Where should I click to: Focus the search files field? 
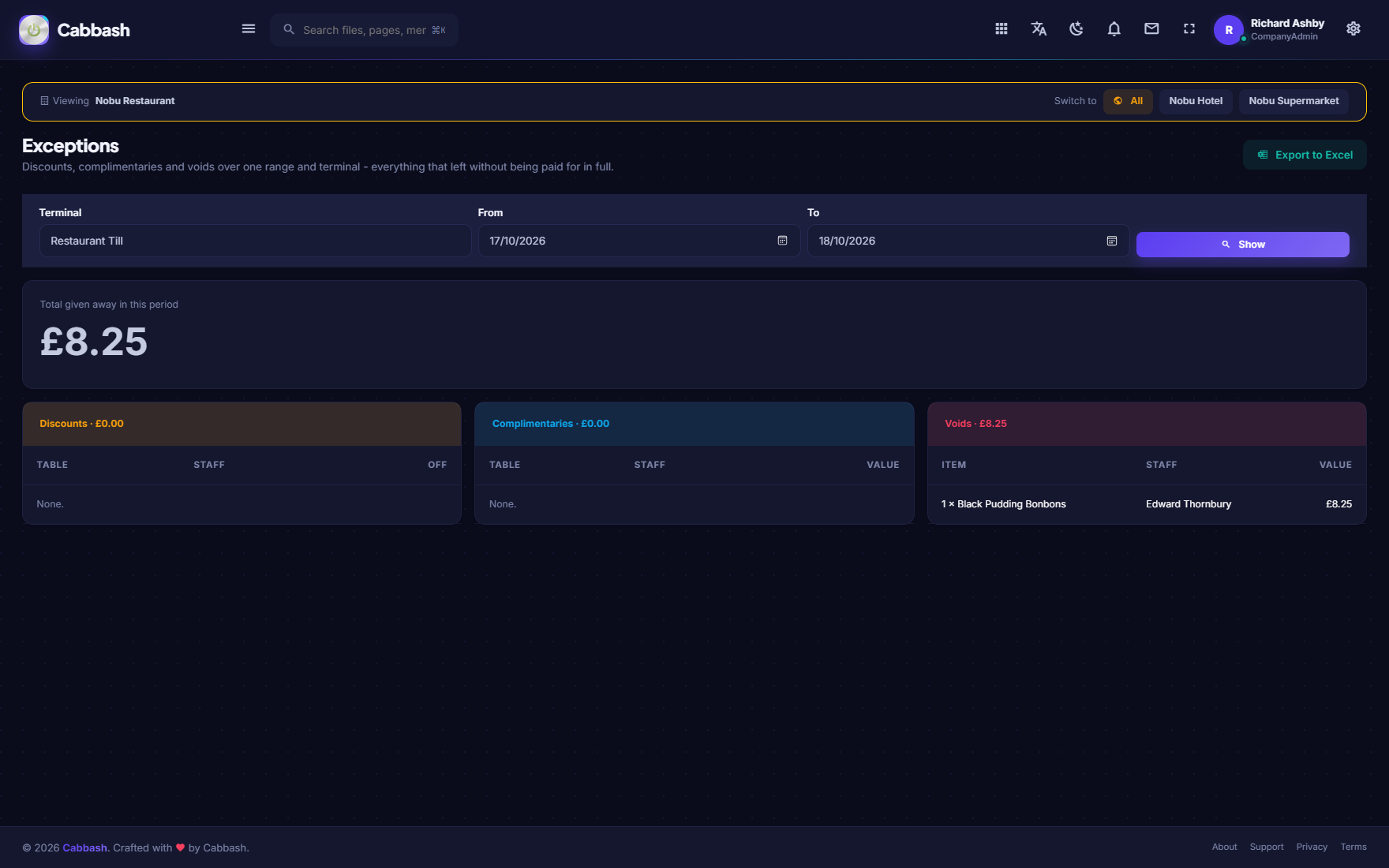365,30
